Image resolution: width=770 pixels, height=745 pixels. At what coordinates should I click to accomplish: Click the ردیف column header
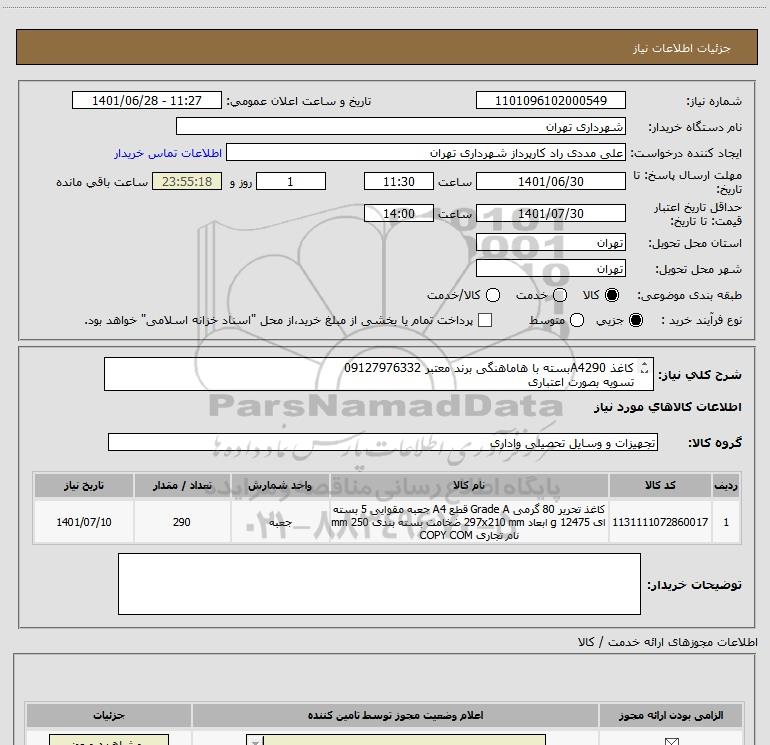(726, 485)
